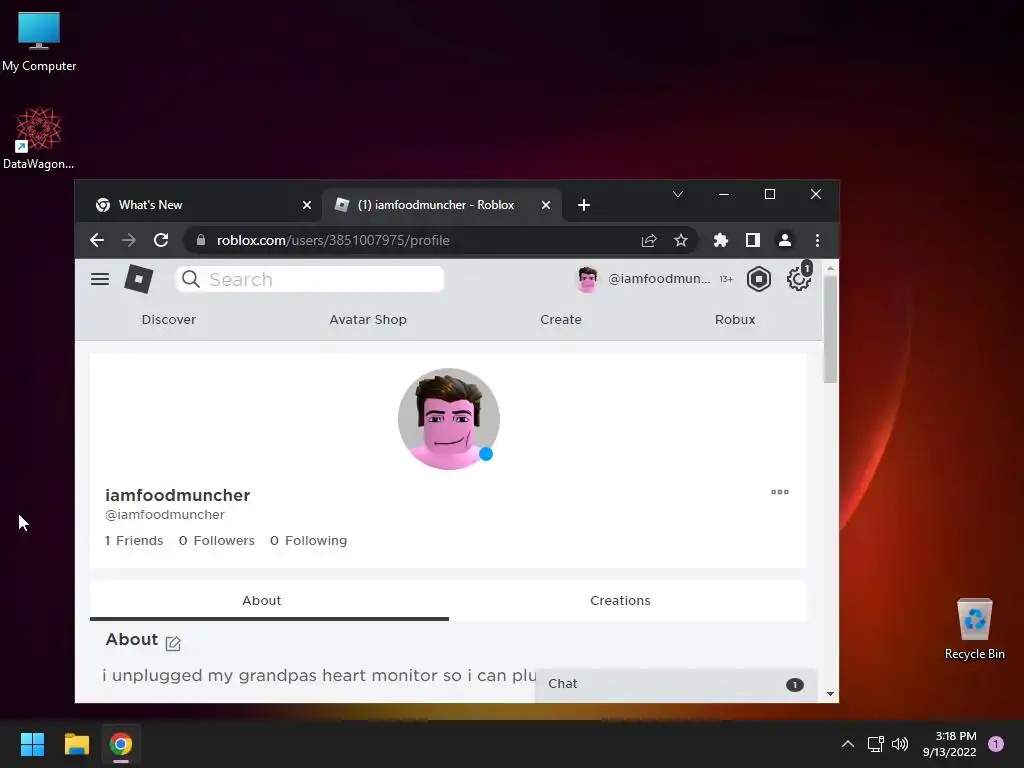Viewport: 1024px width, 768px height.
Task: Click the small avatar beside @iamfoodmun...
Action: click(587, 280)
